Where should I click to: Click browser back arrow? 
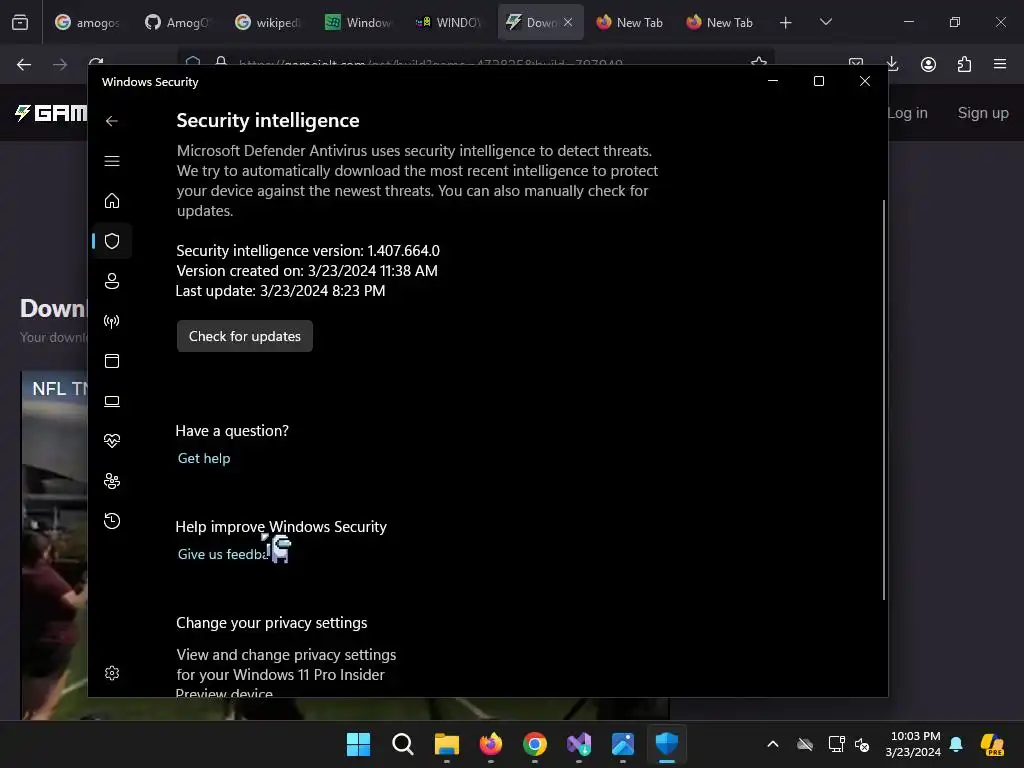coord(24,64)
